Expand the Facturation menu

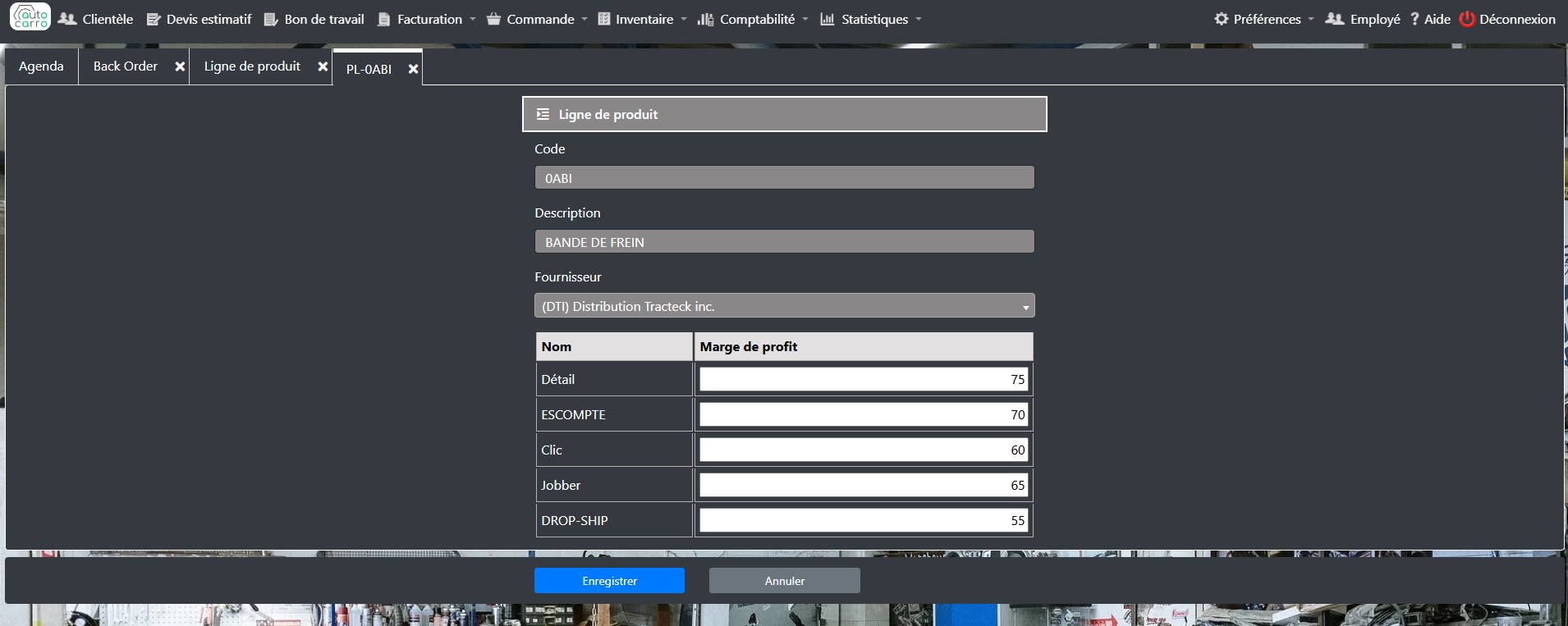[427, 19]
